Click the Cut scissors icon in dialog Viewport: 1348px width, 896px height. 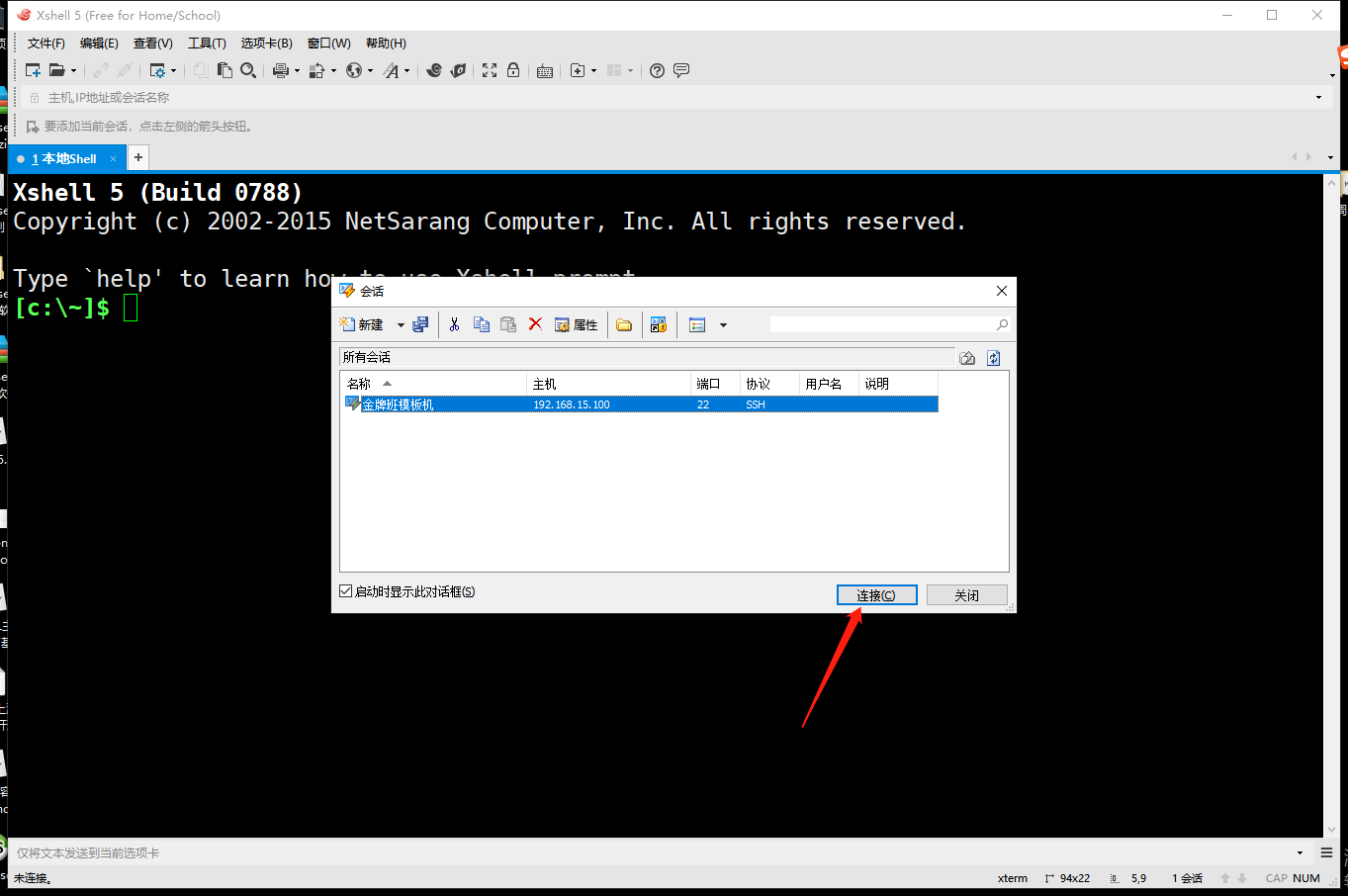tap(455, 324)
